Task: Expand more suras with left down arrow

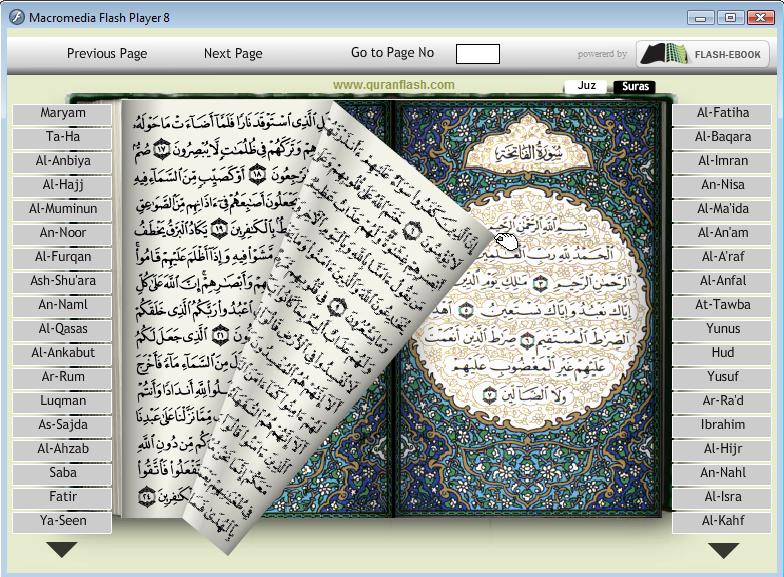Action: [x=62, y=550]
